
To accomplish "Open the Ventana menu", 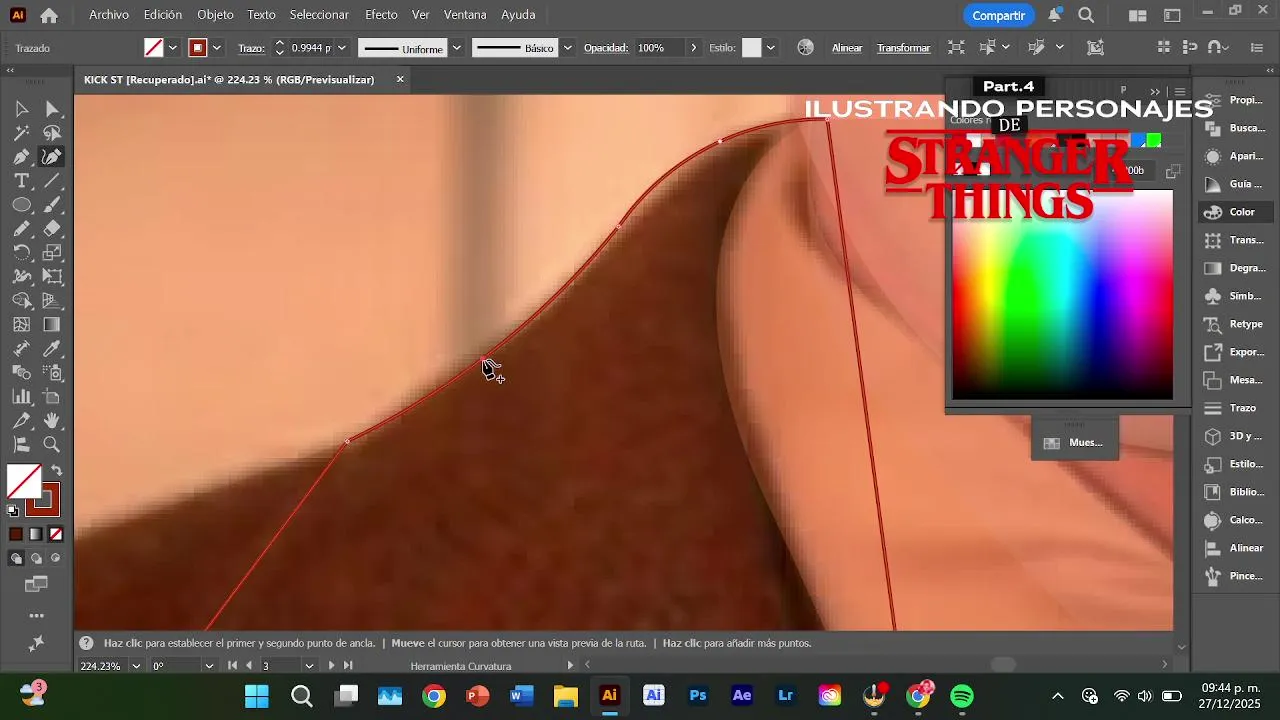I will tap(465, 15).
